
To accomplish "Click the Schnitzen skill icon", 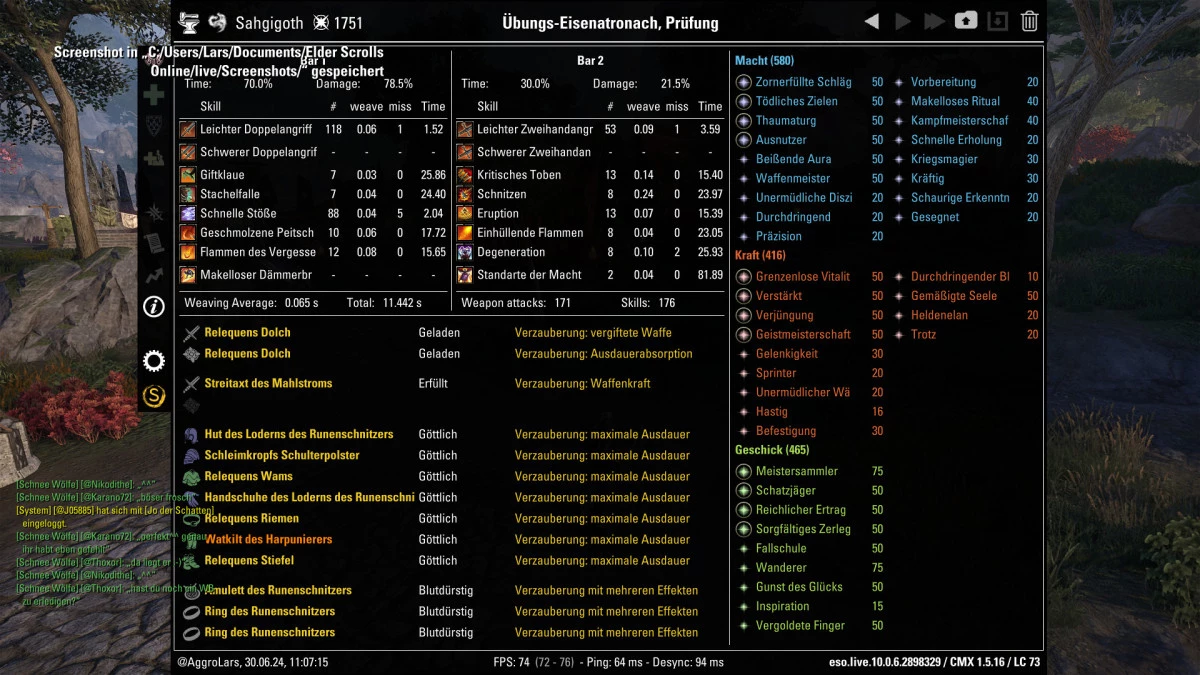I will point(465,194).
